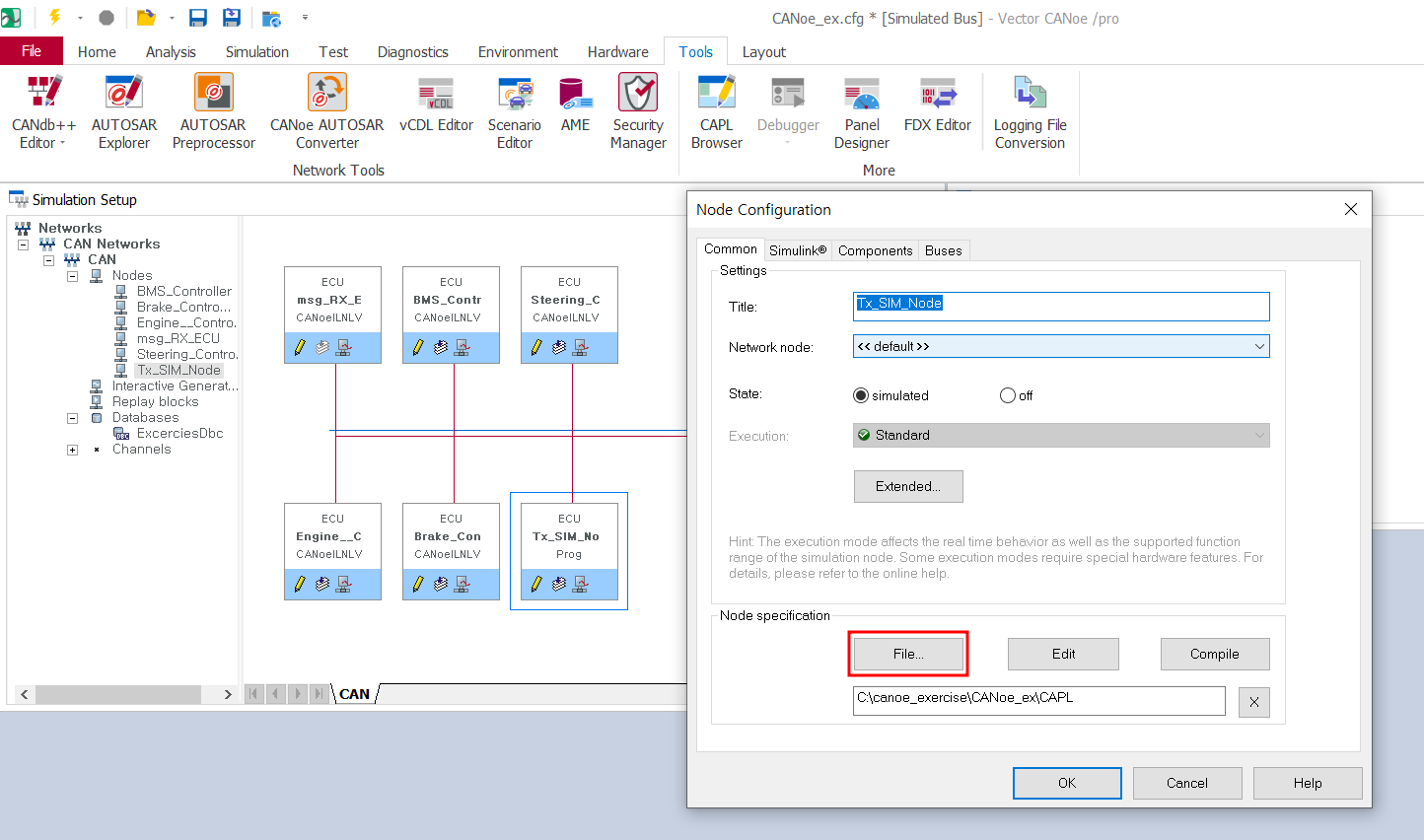Image resolution: width=1424 pixels, height=840 pixels.
Task: Collapse the Nodes tree branch
Action: click(x=72, y=275)
